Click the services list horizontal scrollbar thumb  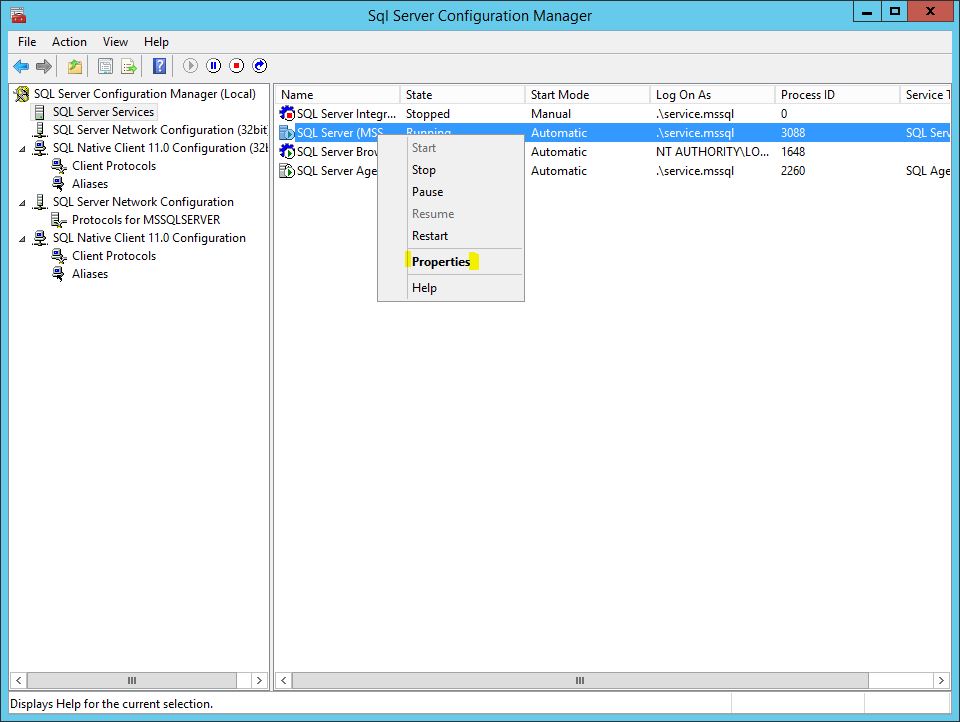[x=580, y=680]
